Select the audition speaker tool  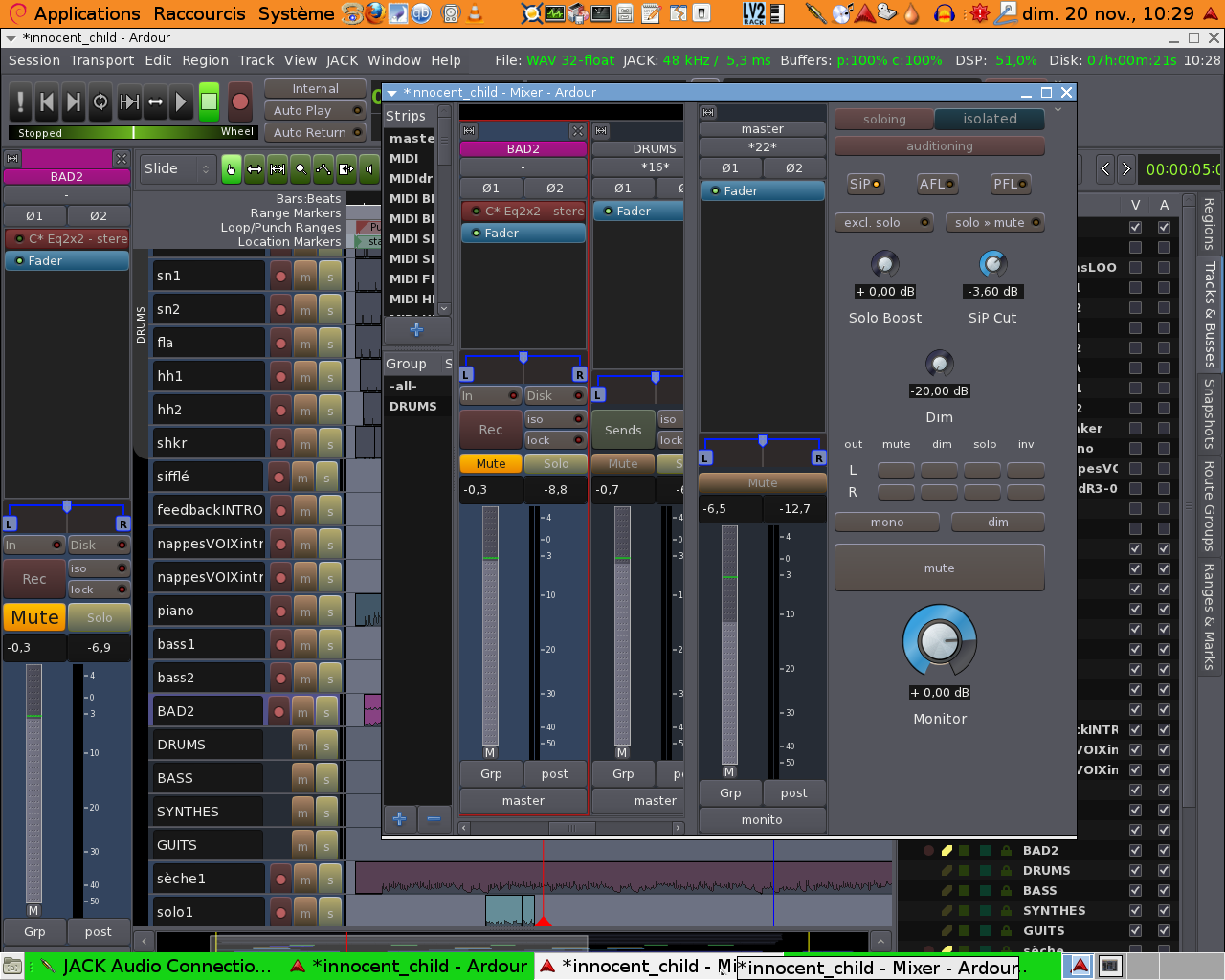[368, 169]
